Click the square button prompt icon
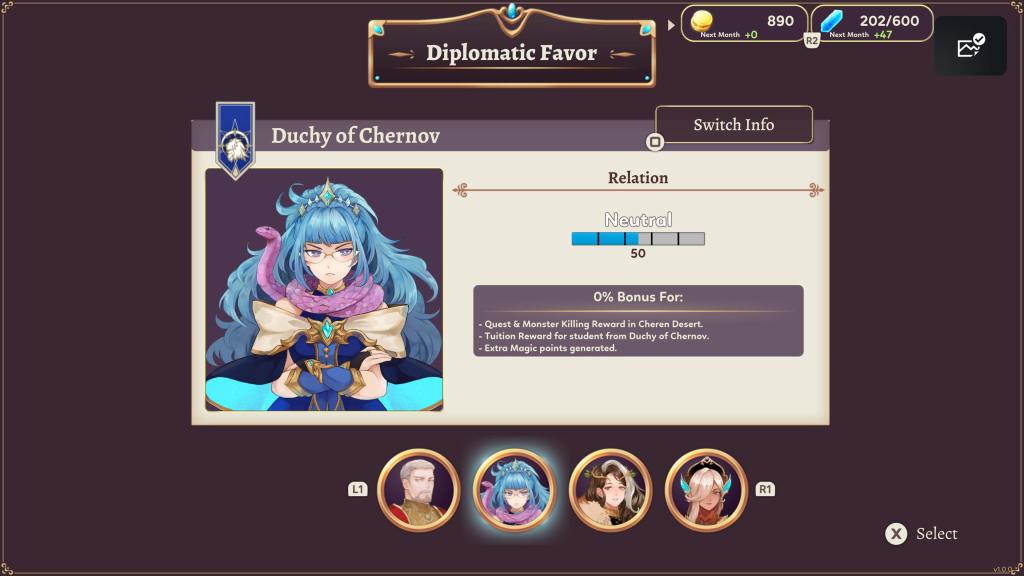The height and width of the screenshot is (576, 1024). 654,142
